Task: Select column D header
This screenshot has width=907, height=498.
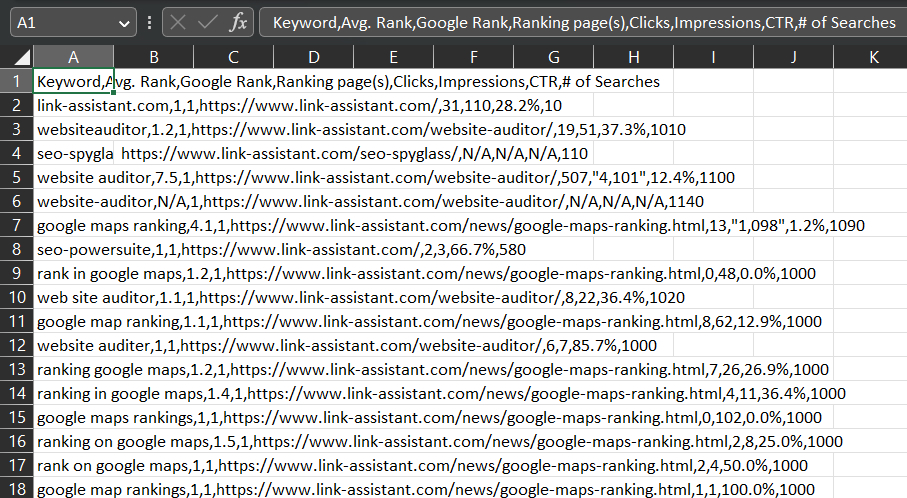Action: [x=314, y=57]
